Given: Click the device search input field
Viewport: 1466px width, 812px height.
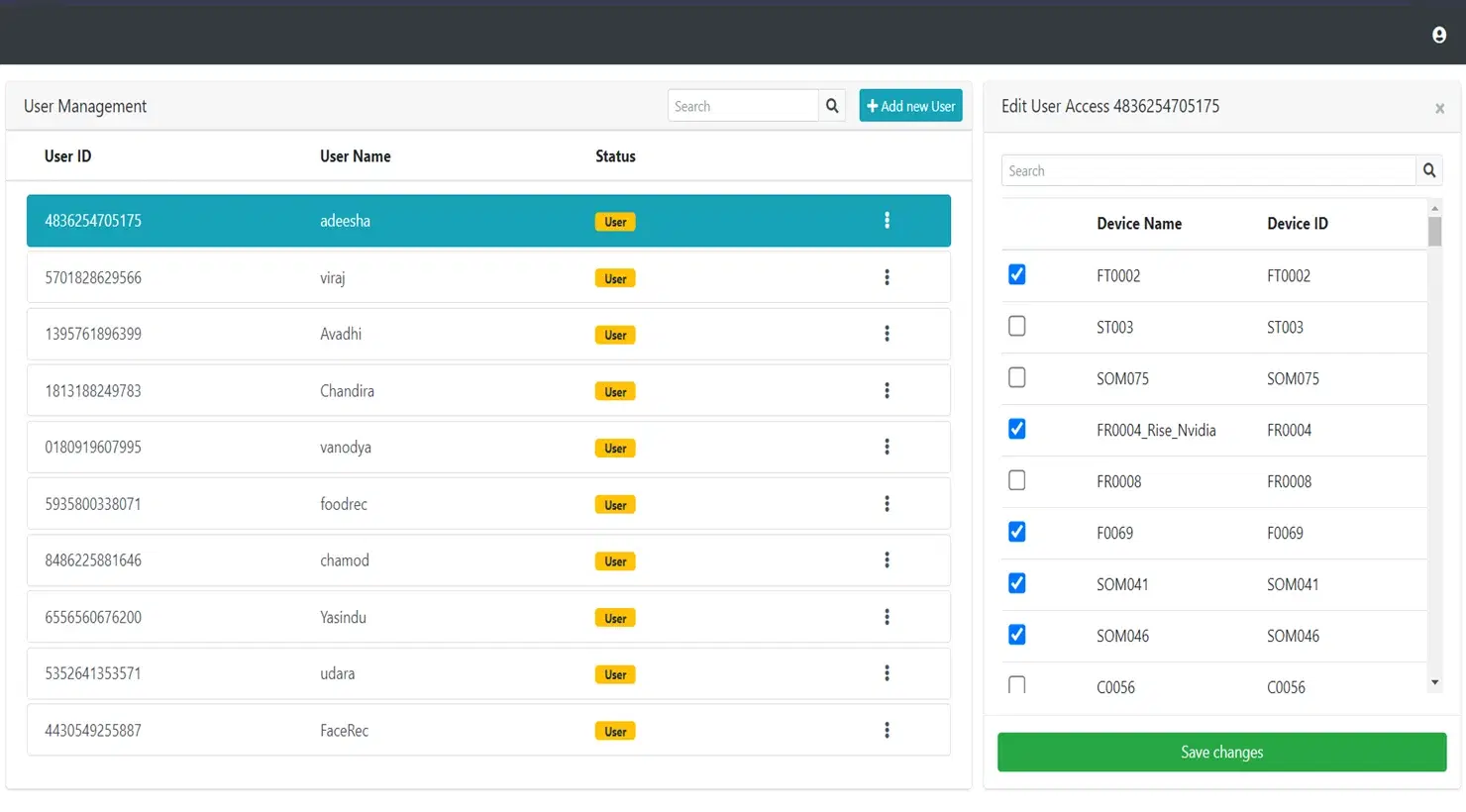Looking at the screenshot, I should (1208, 170).
